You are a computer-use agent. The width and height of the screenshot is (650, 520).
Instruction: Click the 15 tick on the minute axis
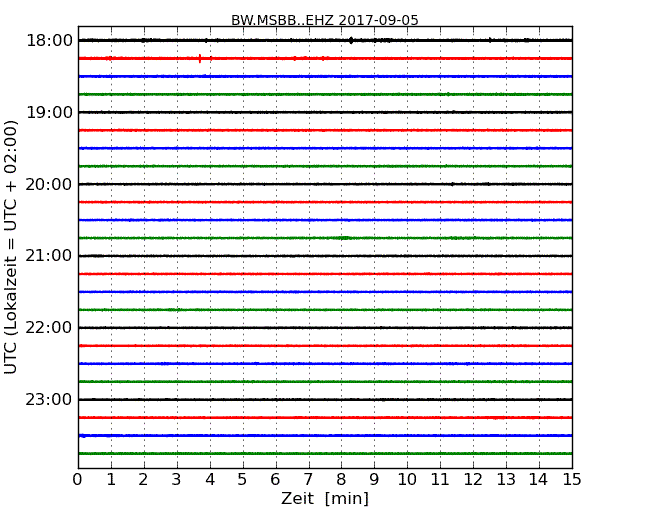click(x=572, y=479)
